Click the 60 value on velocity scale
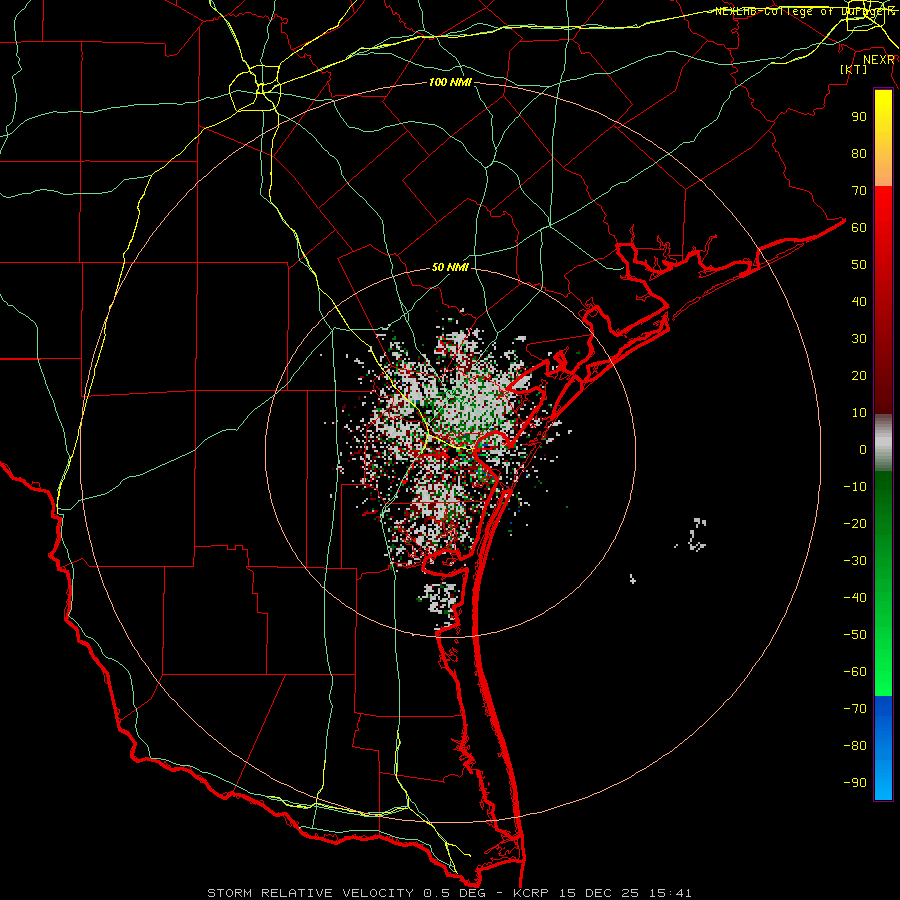 click(x=859, y=227)
